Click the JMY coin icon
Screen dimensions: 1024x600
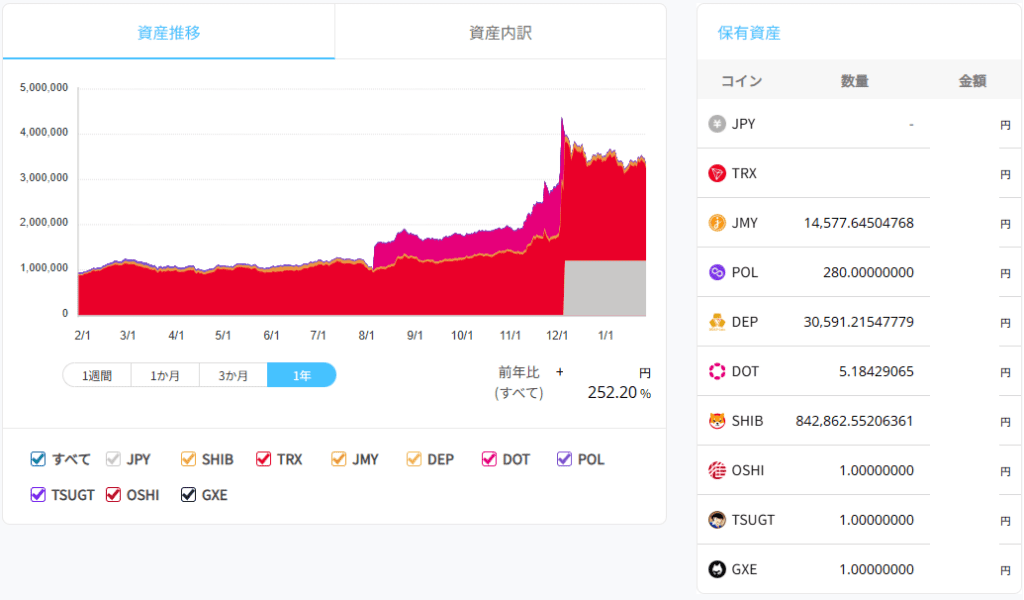click(717, 223)
